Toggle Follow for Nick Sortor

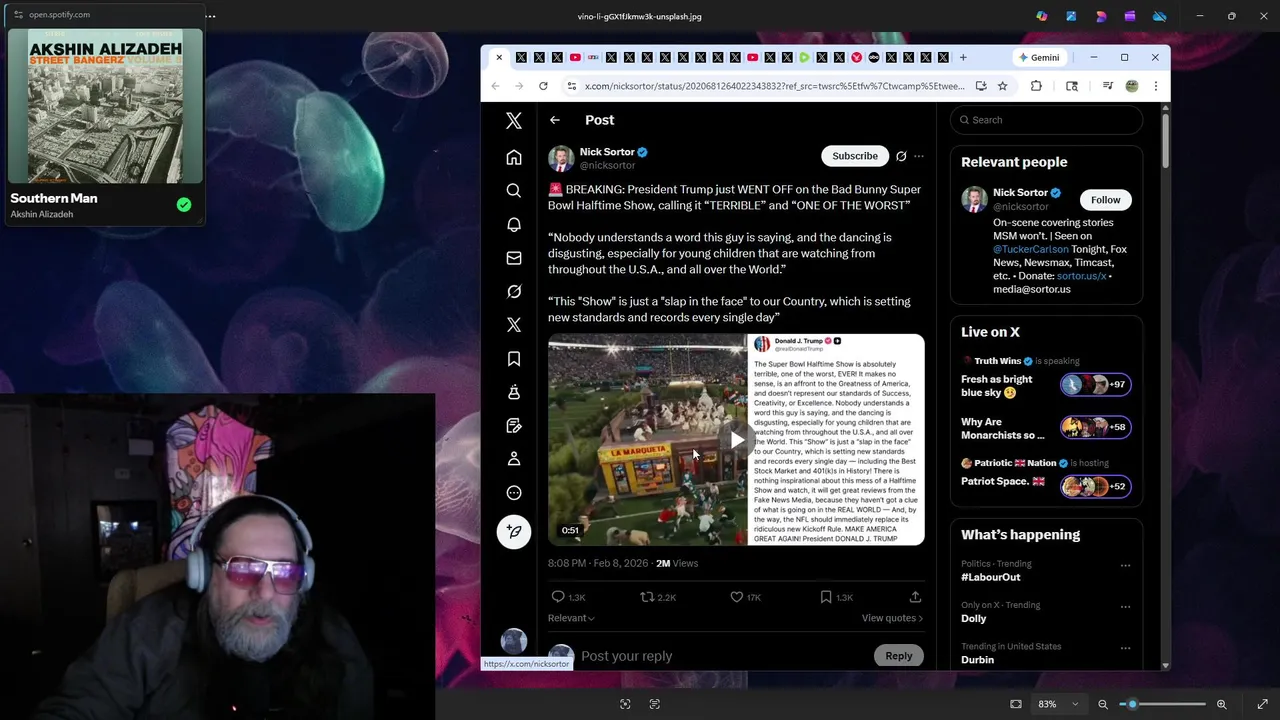1105,200
